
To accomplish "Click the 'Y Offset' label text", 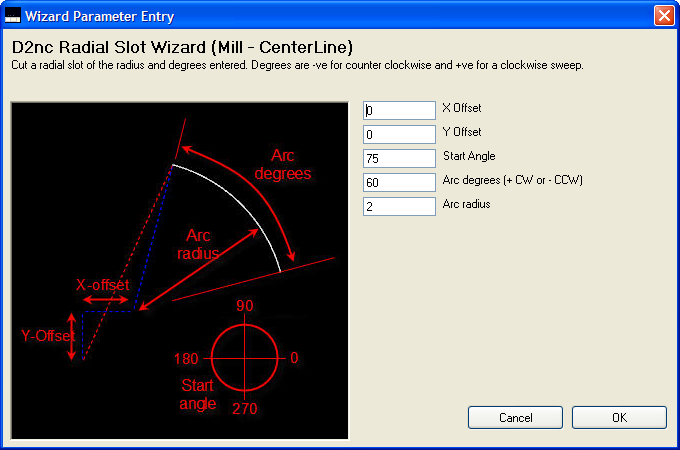I will pos(461,132).
